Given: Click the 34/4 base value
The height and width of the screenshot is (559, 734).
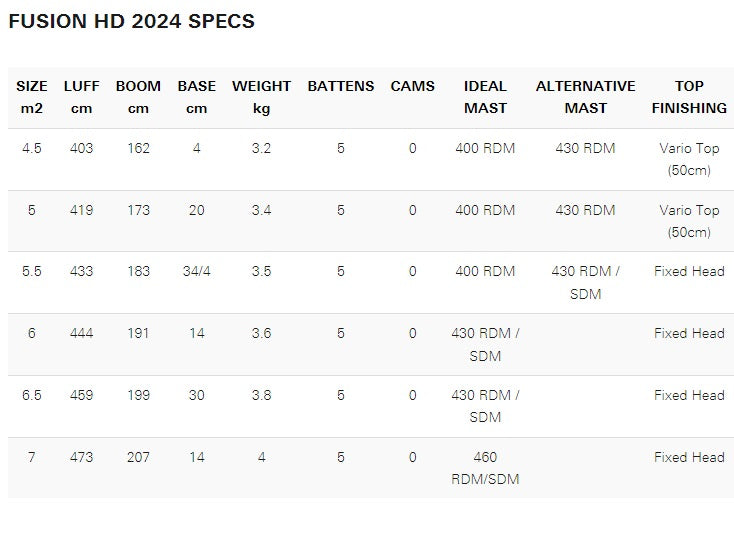Looking at the screenshot, I should (197, 272).
